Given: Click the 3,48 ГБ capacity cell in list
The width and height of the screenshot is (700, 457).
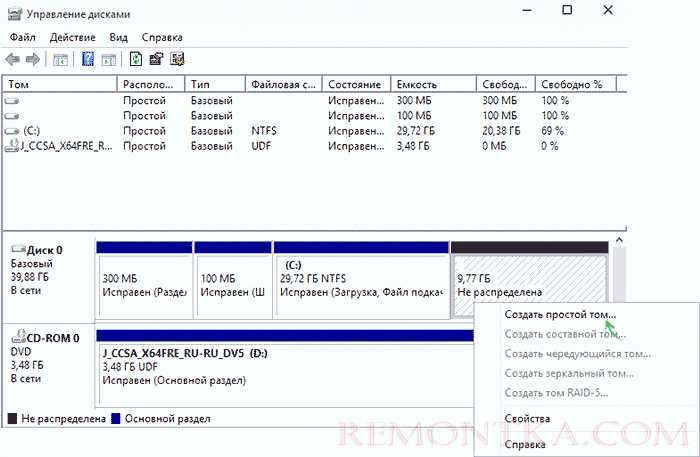Looking at the screenshot, I should coord(413,146).
